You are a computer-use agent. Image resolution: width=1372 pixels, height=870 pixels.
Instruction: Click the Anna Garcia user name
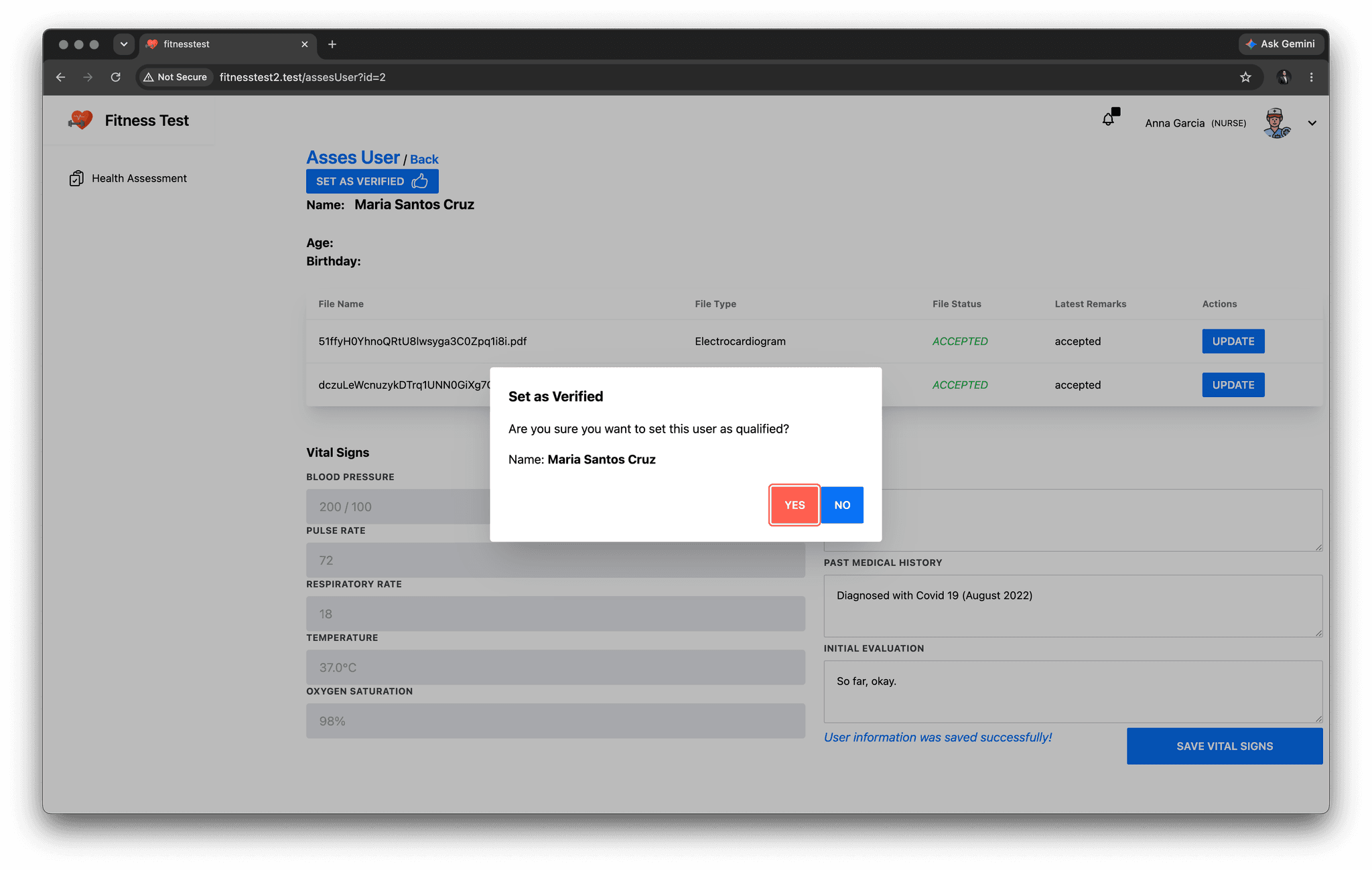(x=1174, y=123)
